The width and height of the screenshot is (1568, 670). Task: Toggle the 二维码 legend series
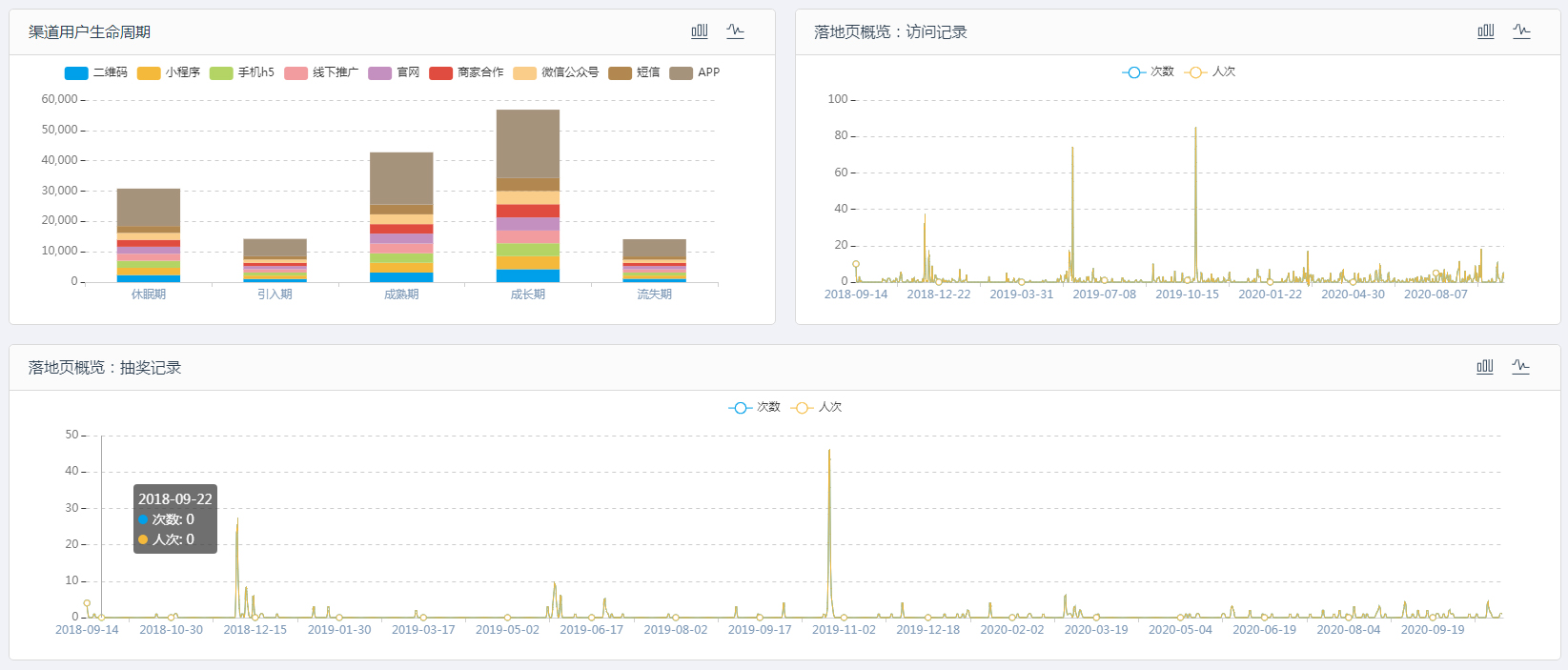95,72
